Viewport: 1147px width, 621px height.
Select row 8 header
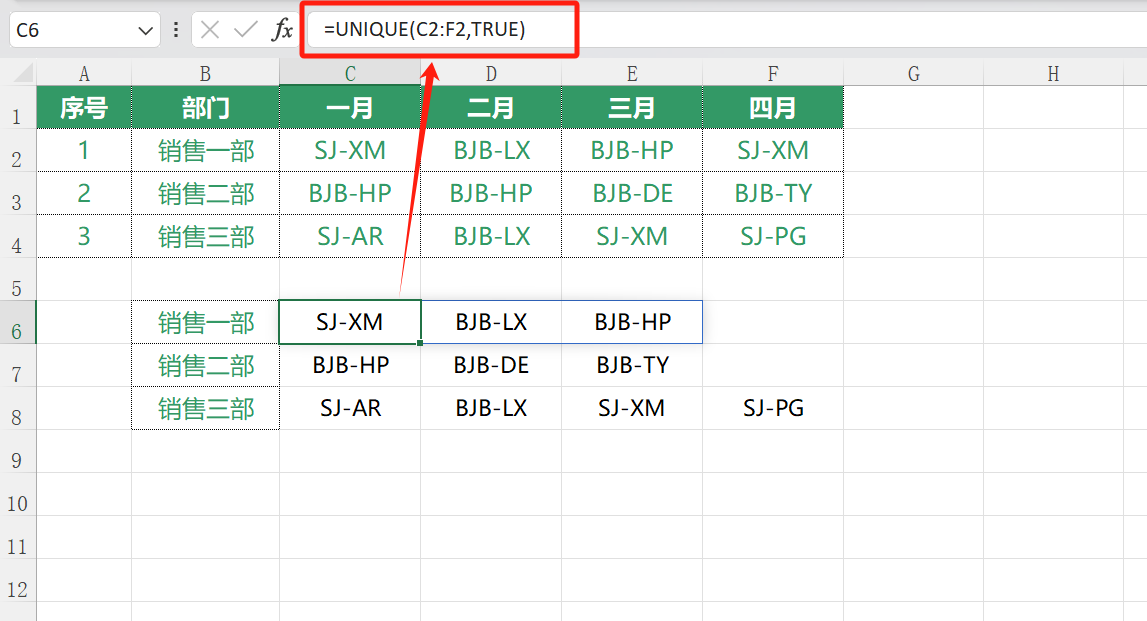pyautogui.click(x=18, y=408)
